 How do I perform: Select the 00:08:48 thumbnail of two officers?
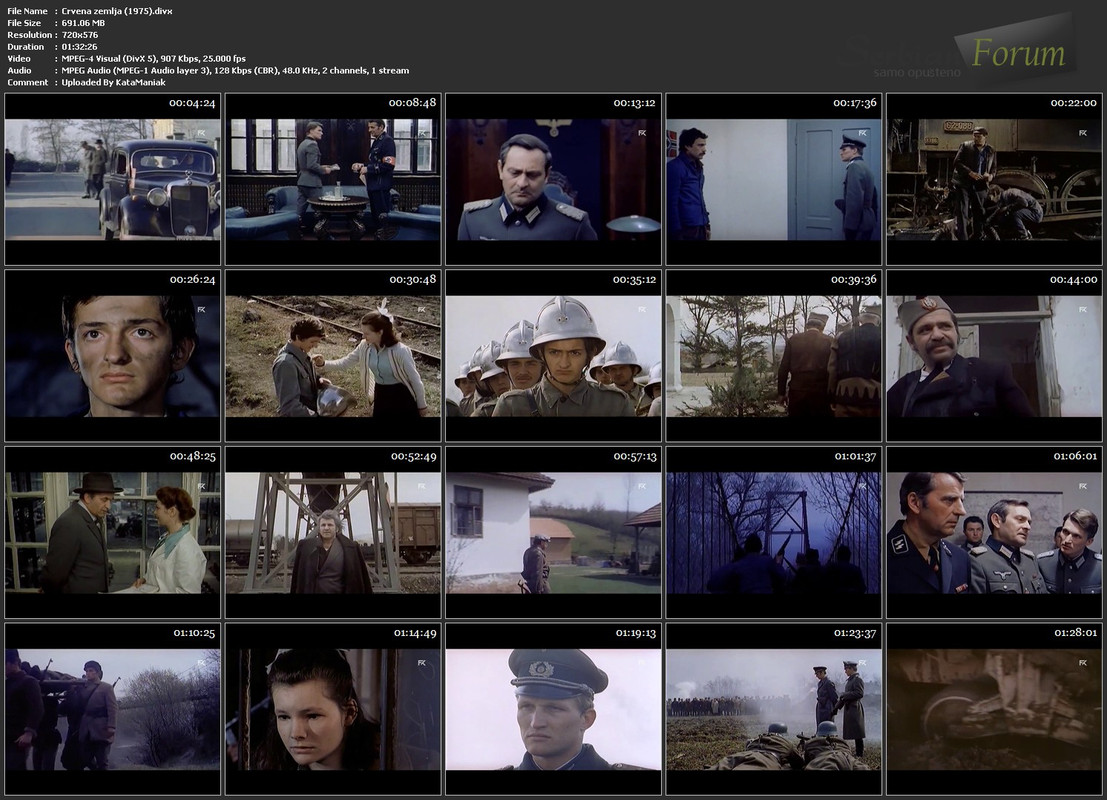[x=333, y=179]
